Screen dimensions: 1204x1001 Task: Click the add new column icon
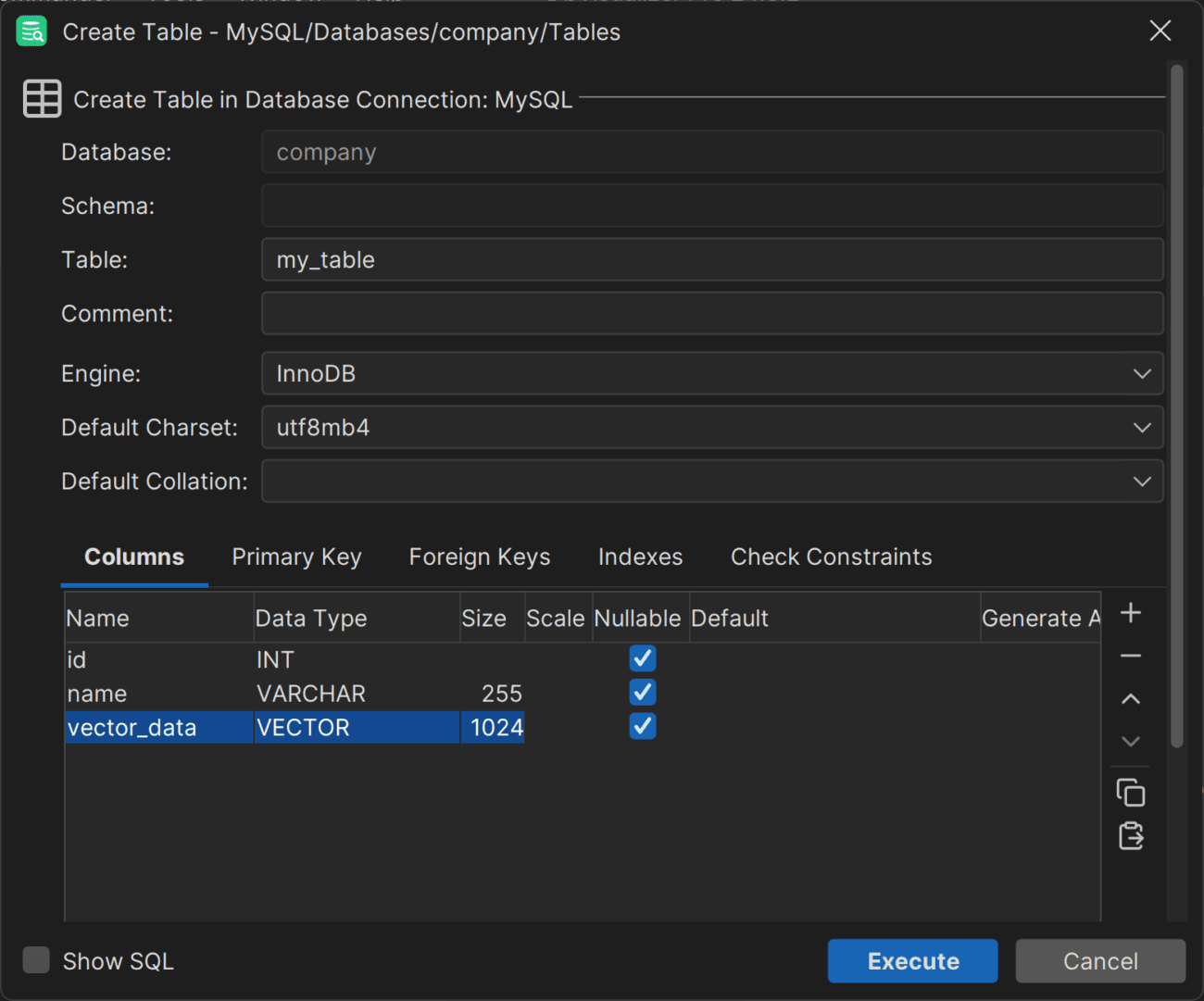1131,612
